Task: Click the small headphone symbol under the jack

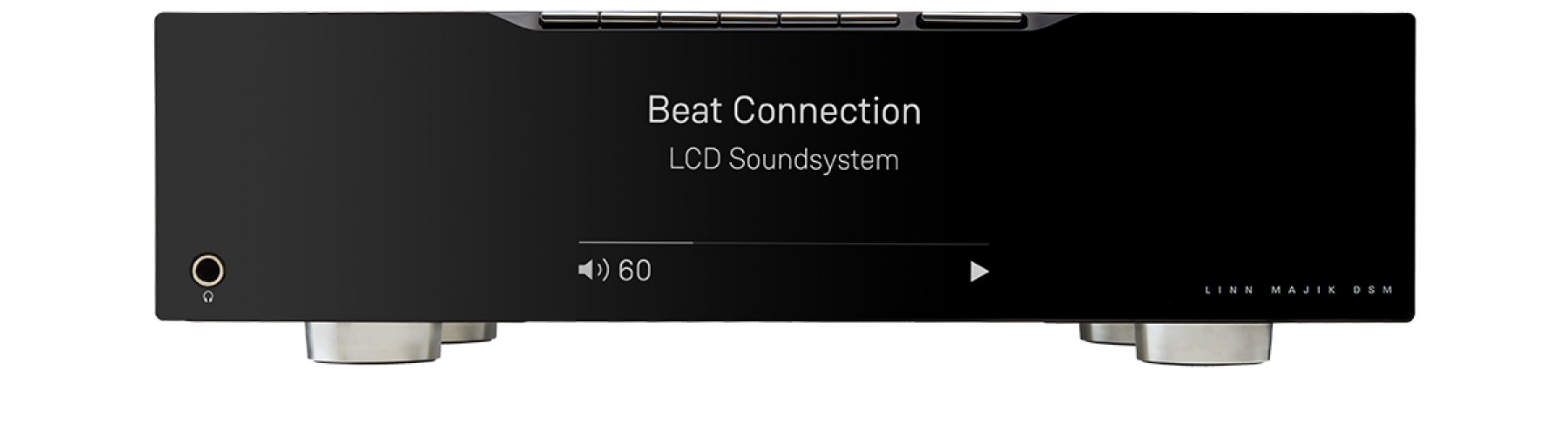Action: pyautogui.click(x=207, y=297)
